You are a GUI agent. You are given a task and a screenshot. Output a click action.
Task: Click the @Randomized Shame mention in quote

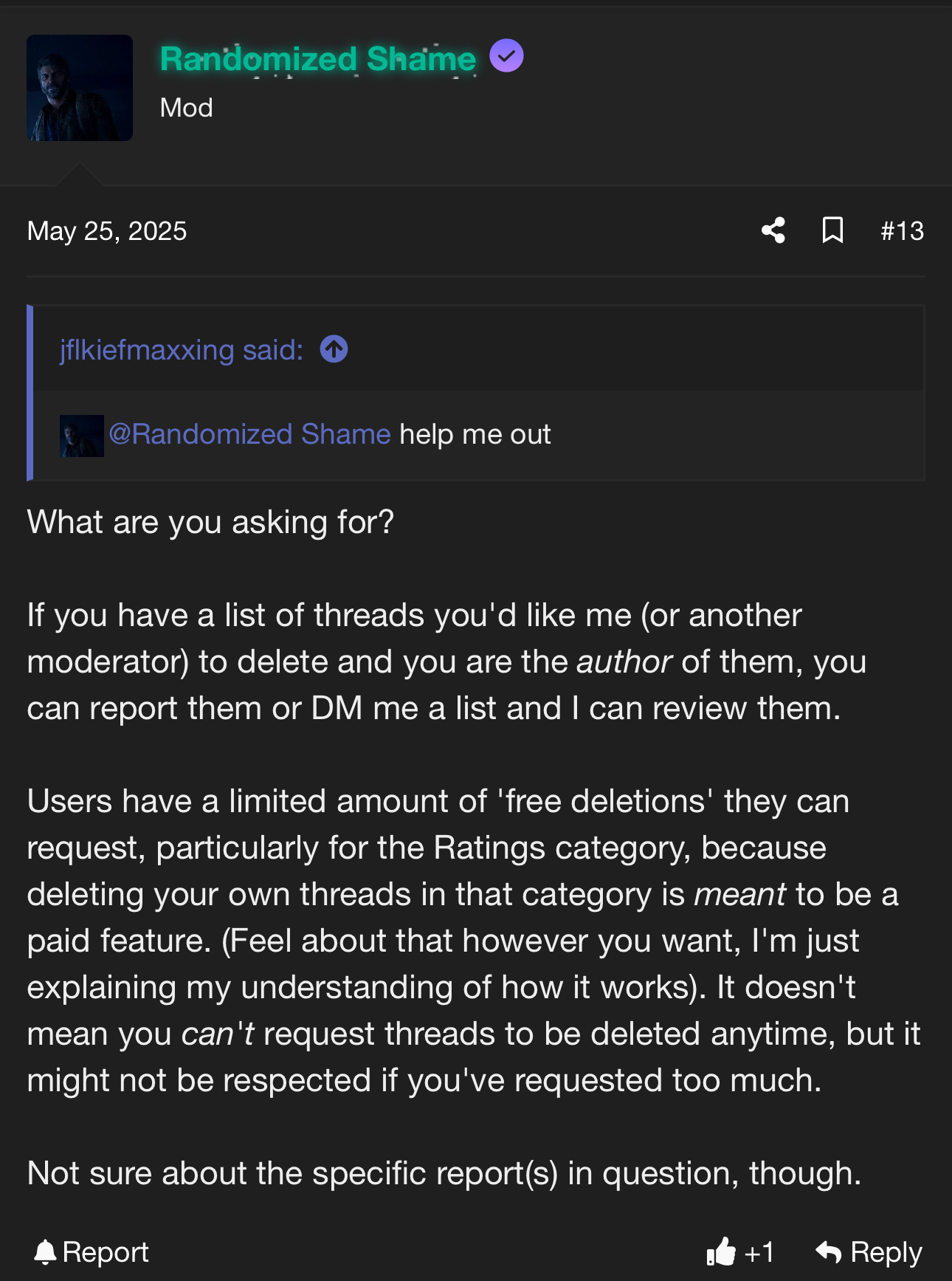[249, 435]
